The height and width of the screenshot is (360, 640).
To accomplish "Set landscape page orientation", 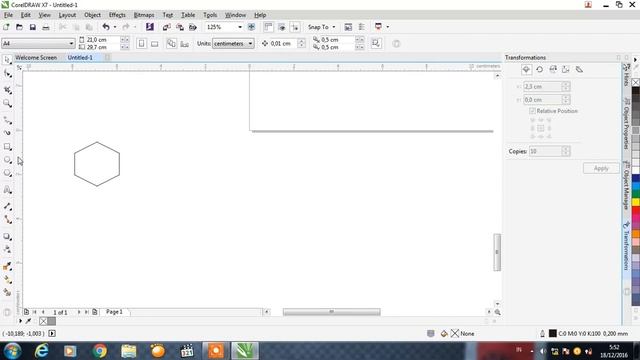I will pos(155,44).
